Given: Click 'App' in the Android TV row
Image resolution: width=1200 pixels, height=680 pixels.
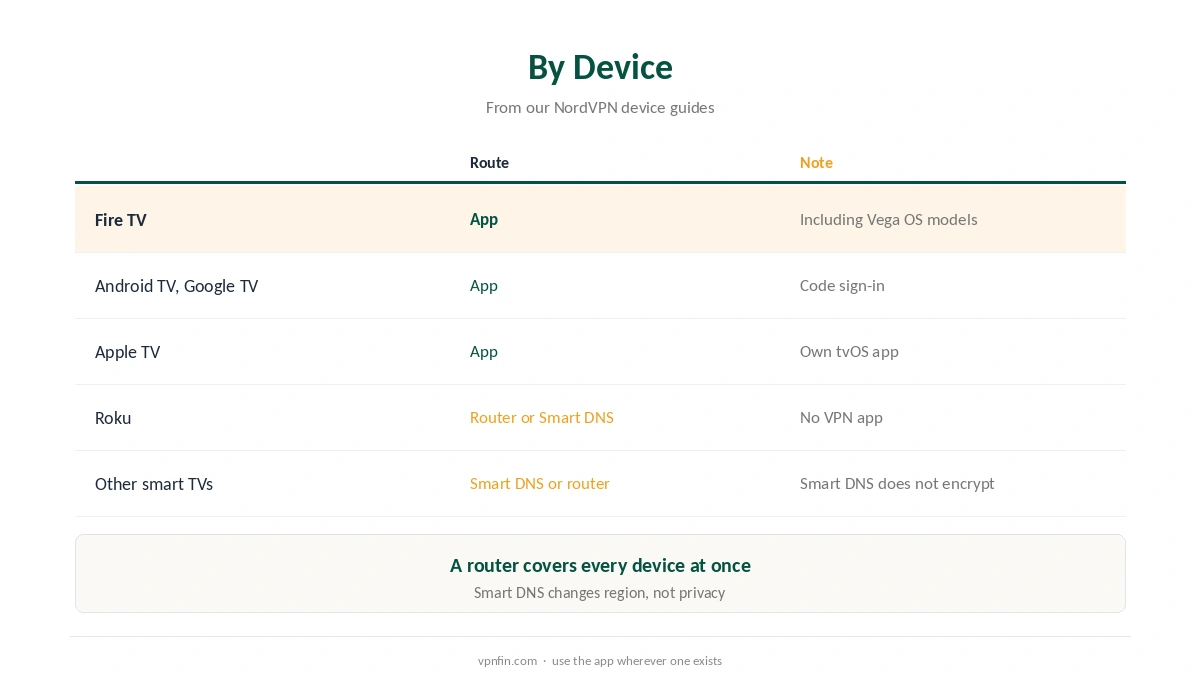Looking at the screenshot, I should tap(484, 285).
